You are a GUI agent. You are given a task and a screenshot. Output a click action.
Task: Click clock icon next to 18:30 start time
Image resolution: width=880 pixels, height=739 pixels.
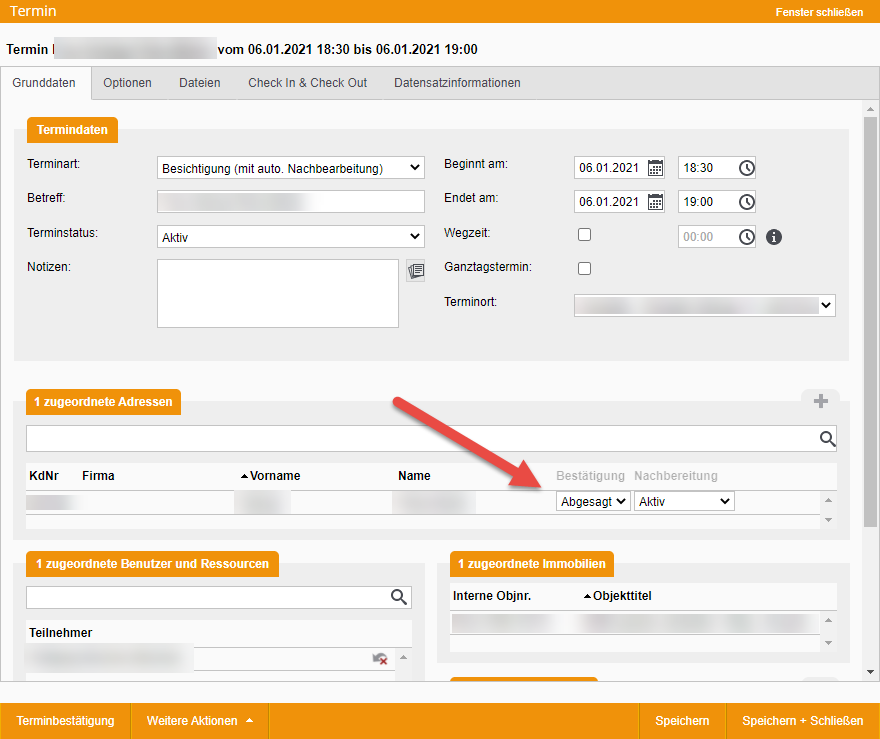(x=746, y=168)
